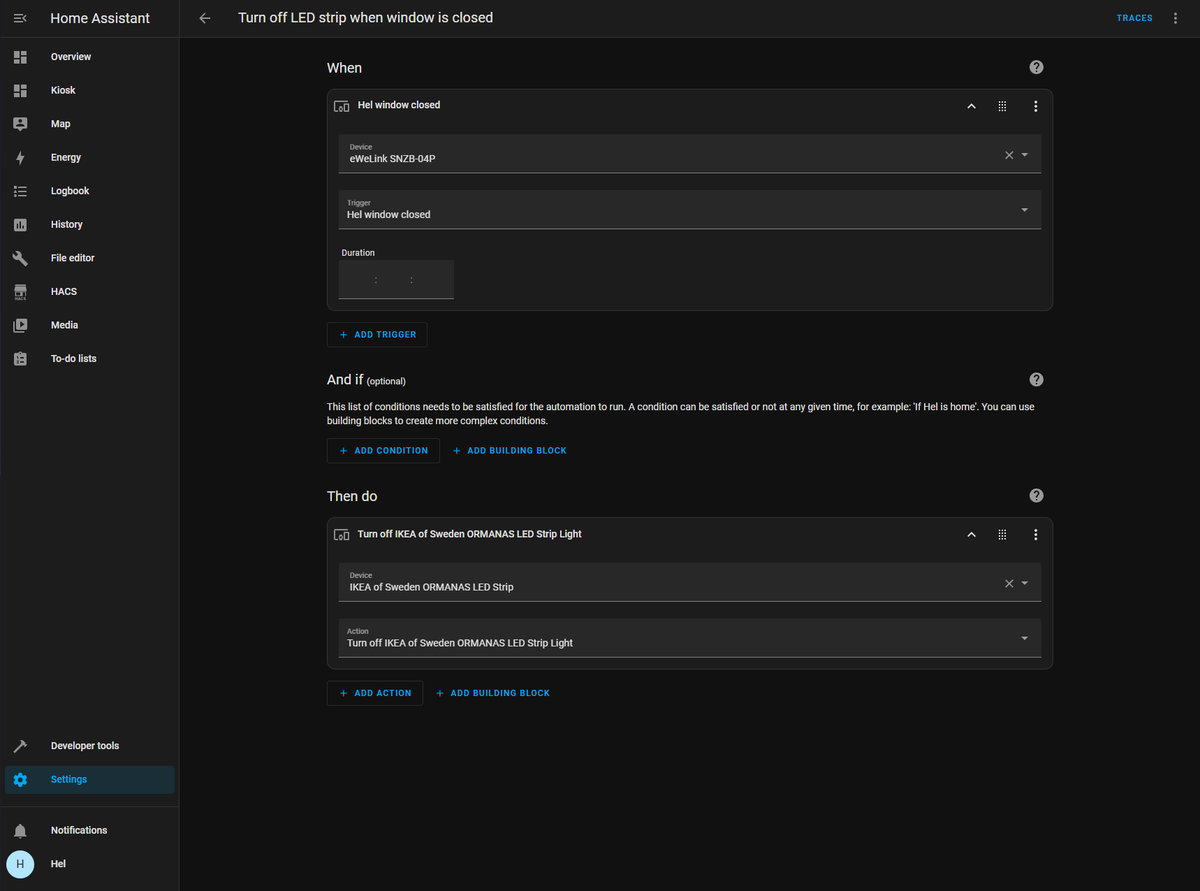The height and width of the screenshot is (891, 1200).
Task: Click the ADD CONDITION button
Action: (383, 451)
